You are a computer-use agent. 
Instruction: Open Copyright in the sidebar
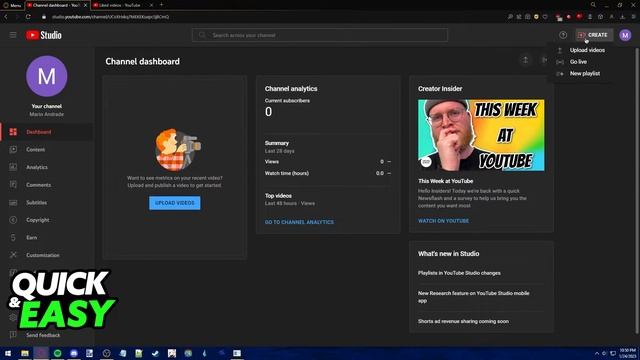point(47,220)
